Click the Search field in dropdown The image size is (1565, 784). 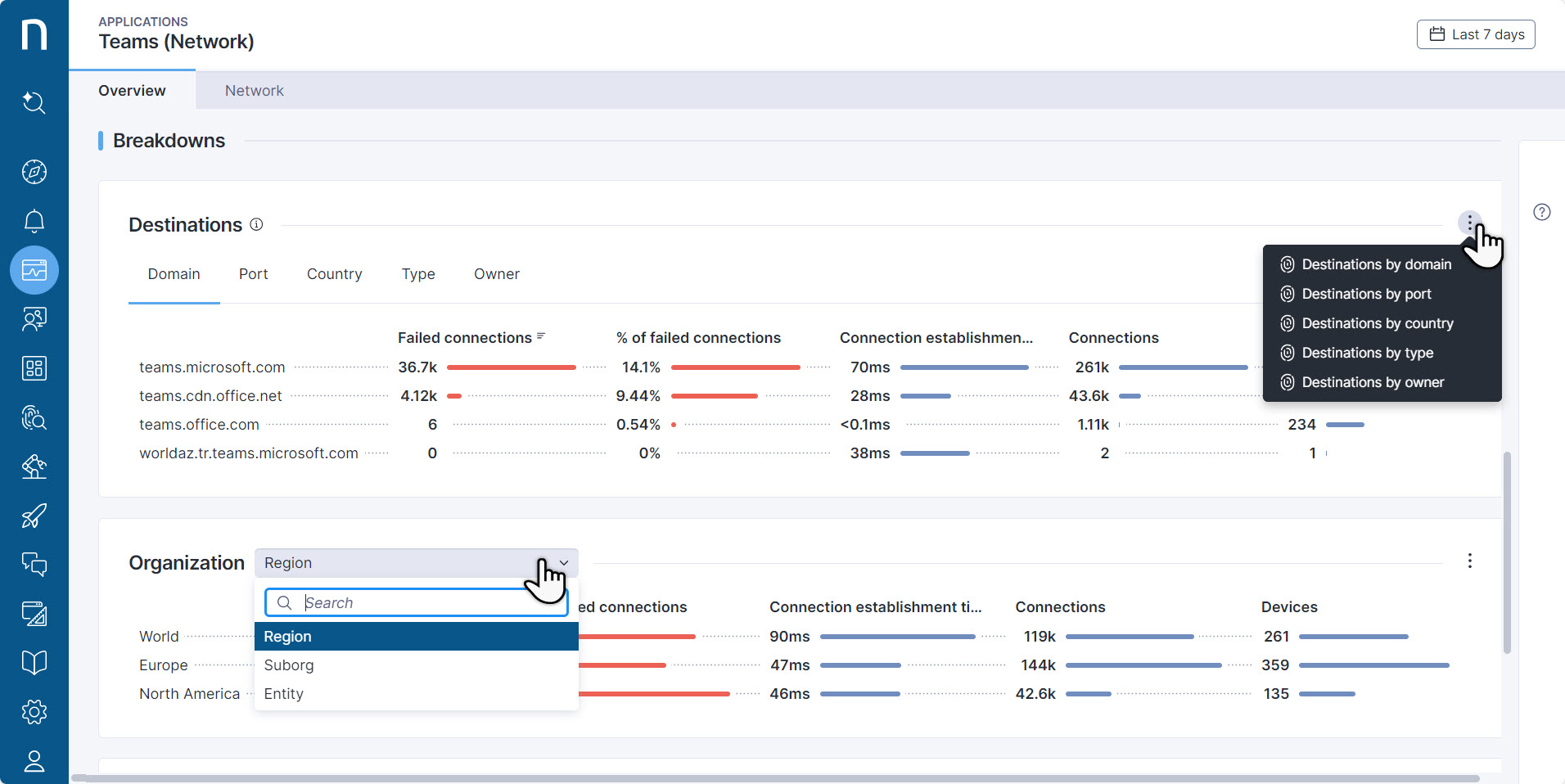426,603
